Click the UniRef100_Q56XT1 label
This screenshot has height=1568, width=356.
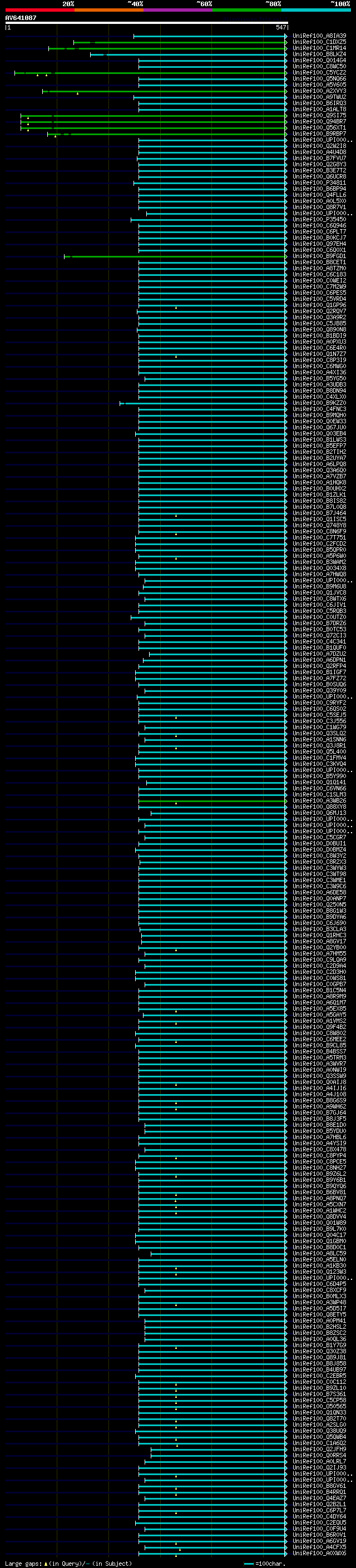319,128
